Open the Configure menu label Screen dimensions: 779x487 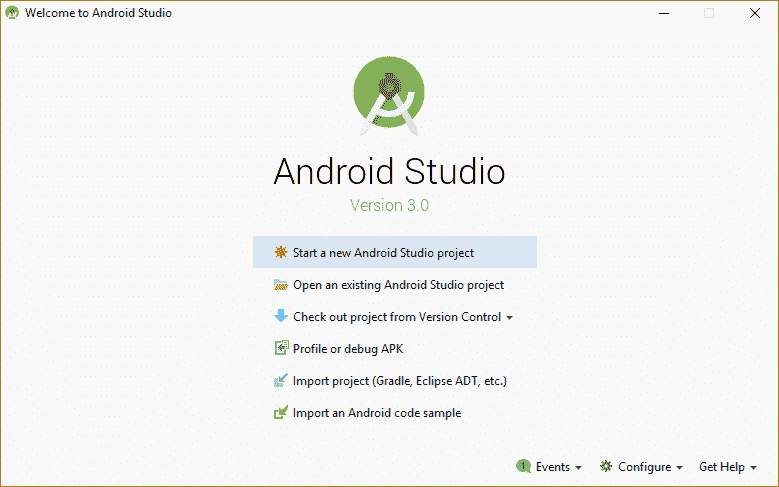644,467
